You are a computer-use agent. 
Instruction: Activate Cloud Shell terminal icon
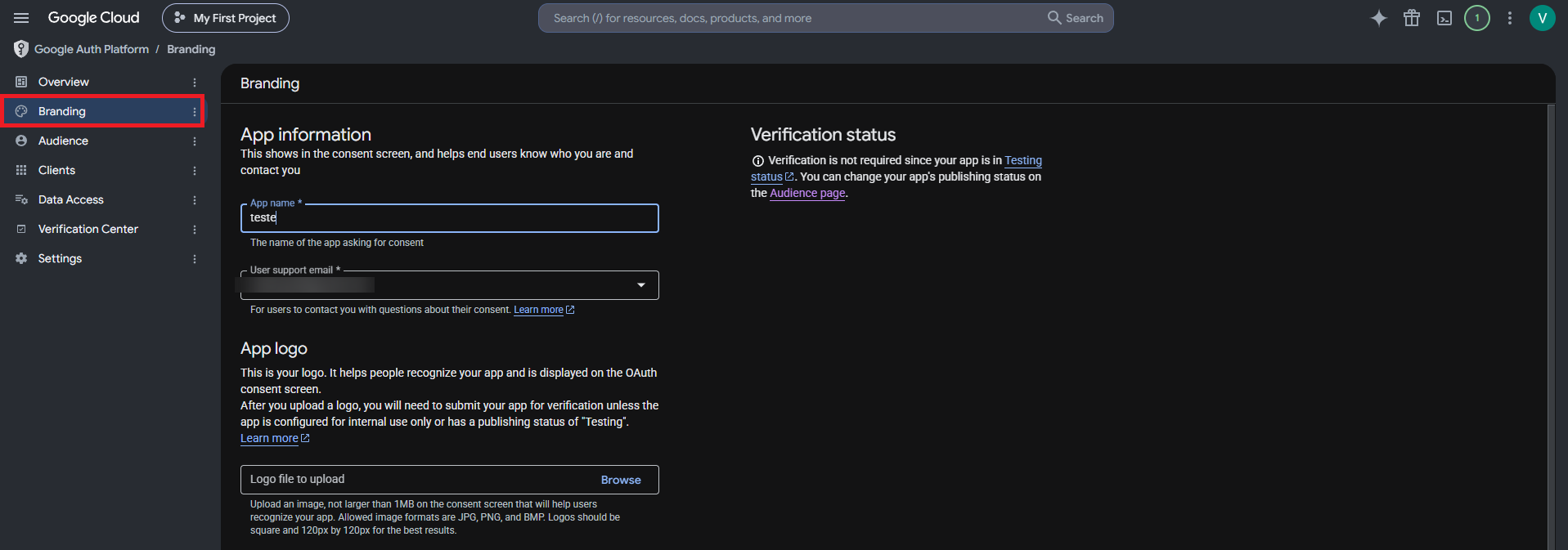tap(1444, 18)
